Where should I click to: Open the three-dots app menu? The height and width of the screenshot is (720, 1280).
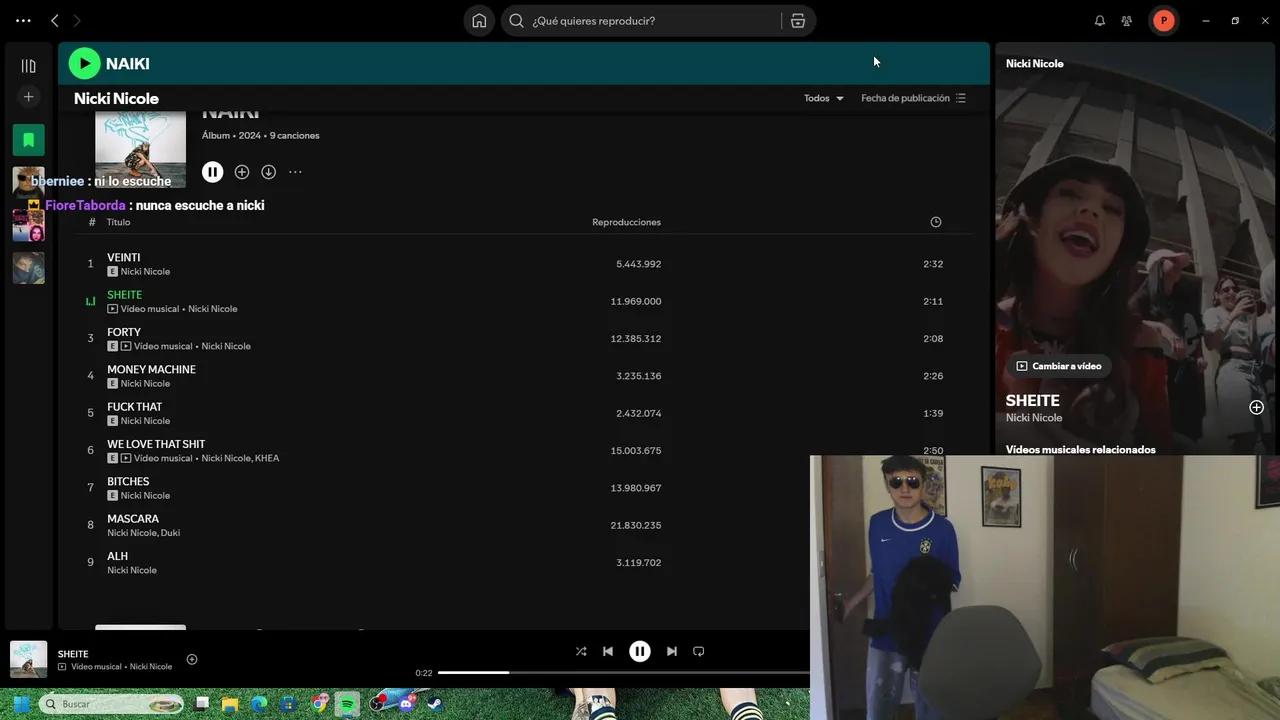23,21
